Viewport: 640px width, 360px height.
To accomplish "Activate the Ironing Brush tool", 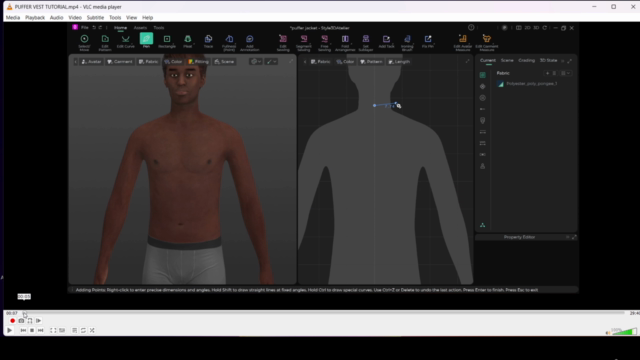I will tap(407, 42).
